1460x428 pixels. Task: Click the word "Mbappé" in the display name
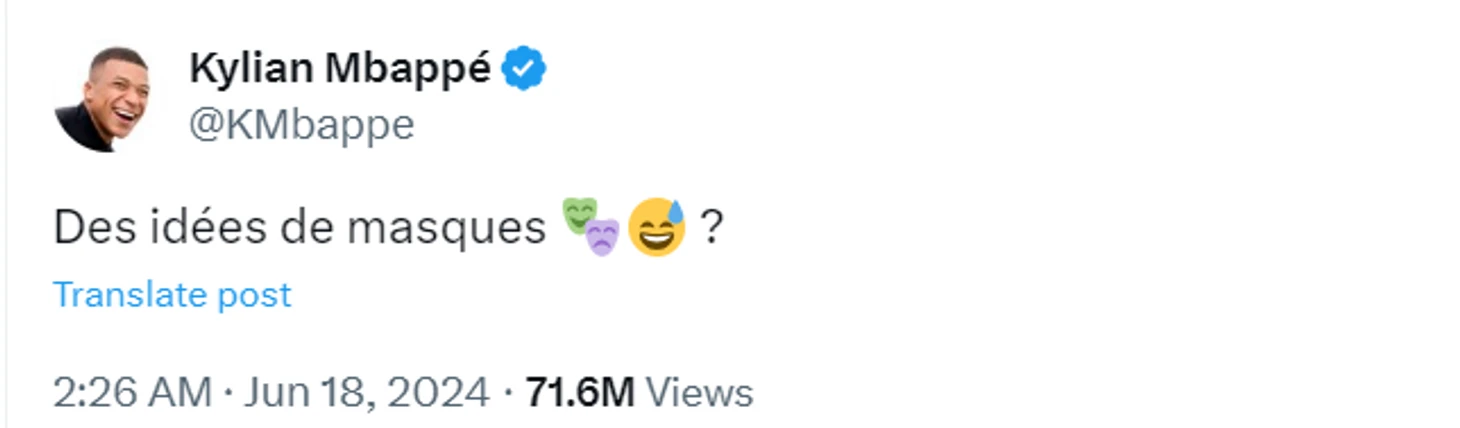(x=408, y=70)
